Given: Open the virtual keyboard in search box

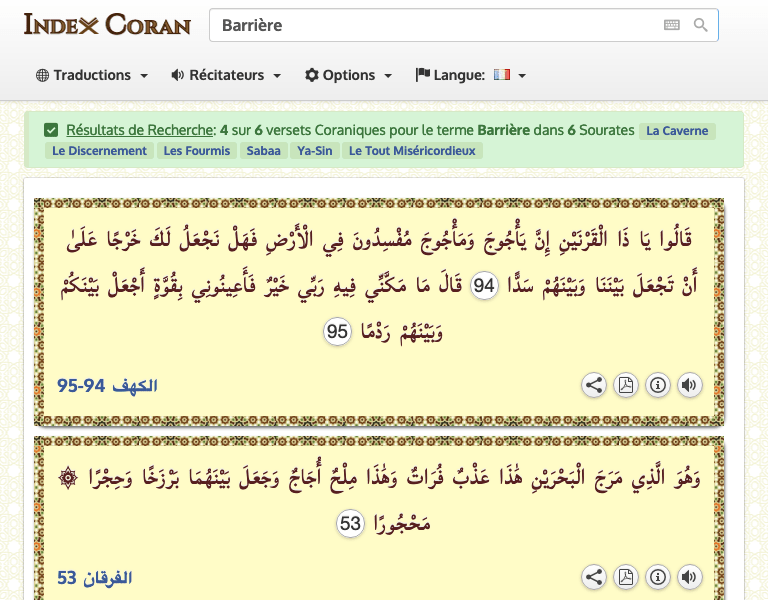Looking at the screenshot, I should [671, 25].
